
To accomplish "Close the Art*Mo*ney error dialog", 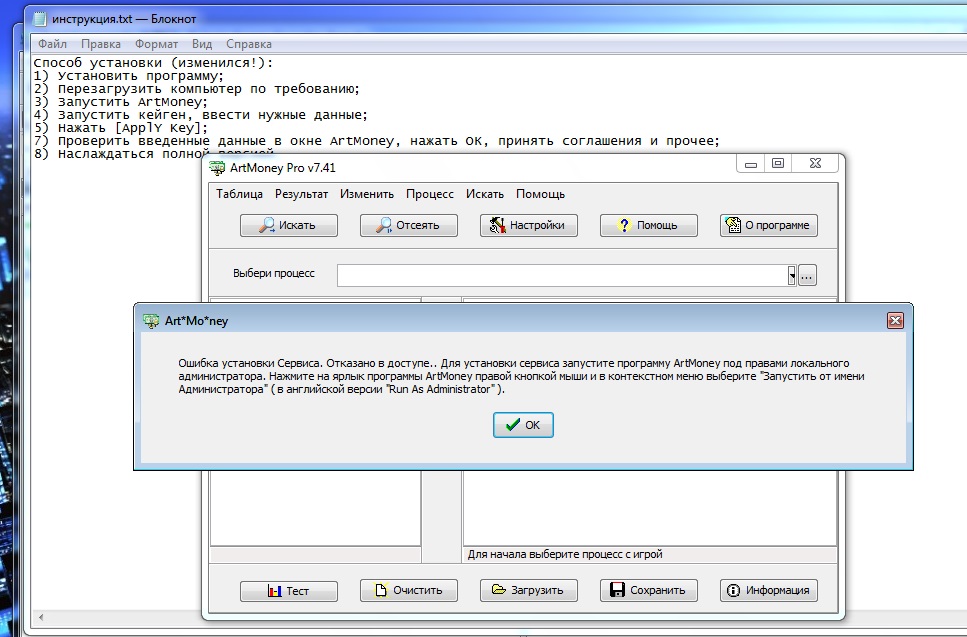I will [x=895, y=321].
